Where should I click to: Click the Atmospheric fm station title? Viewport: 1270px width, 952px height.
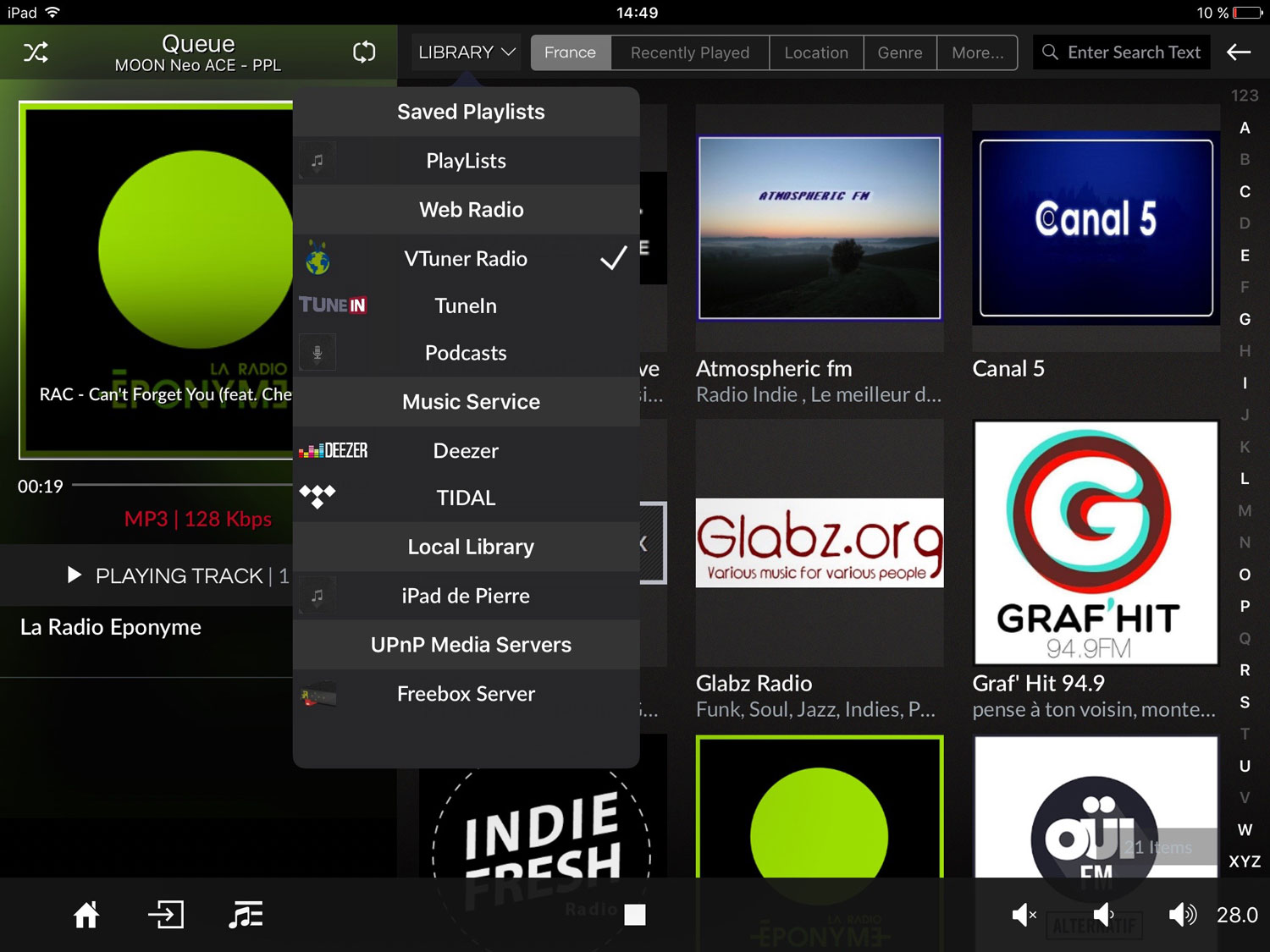774,369
